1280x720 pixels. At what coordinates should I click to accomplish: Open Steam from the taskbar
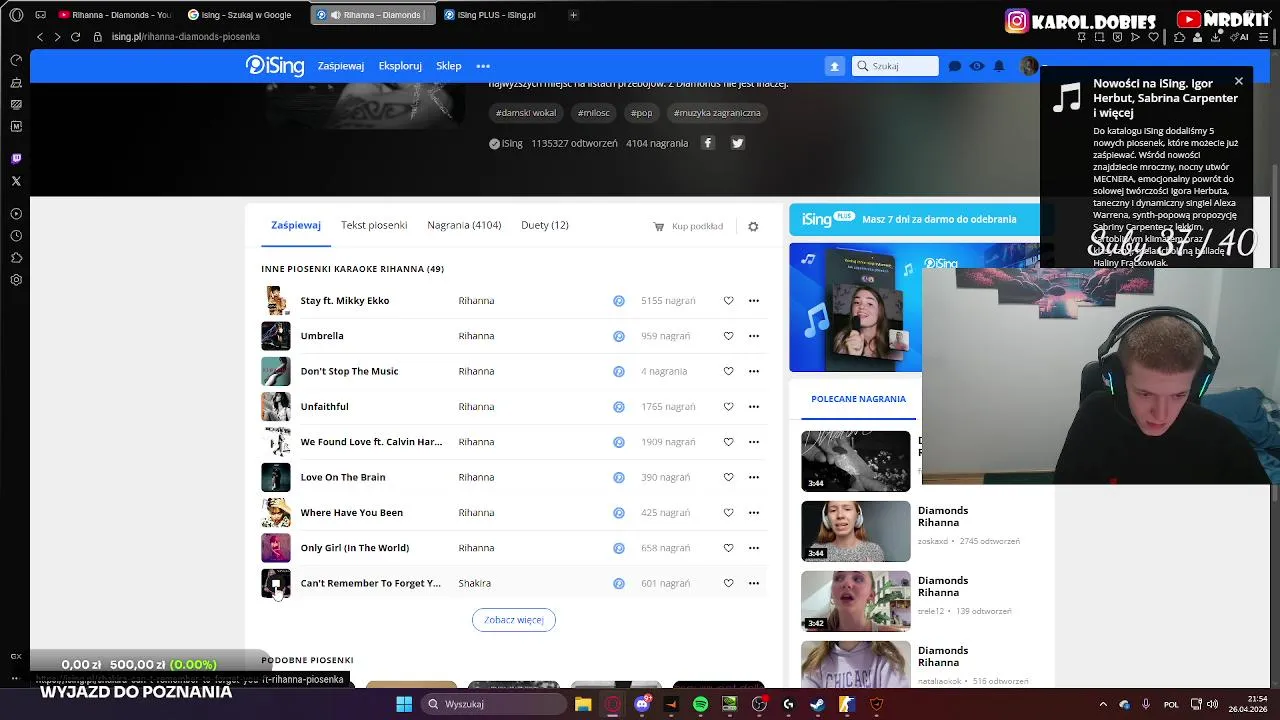tap(817, 704)
